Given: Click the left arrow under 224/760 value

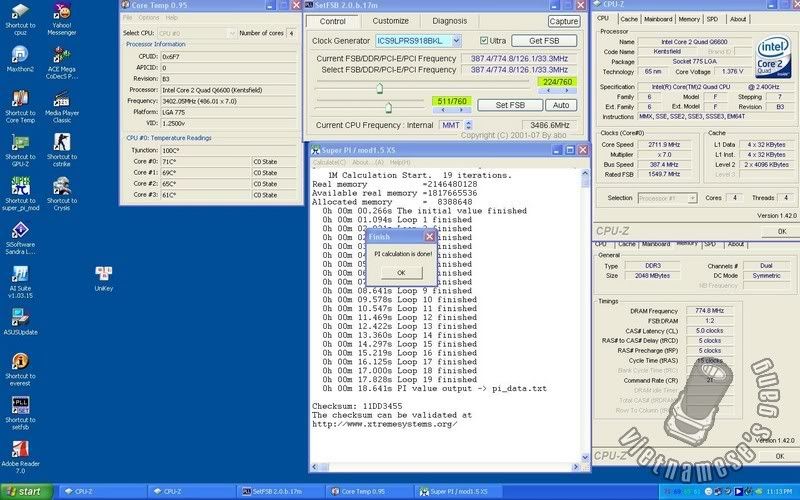Looking at the screenshot, I should point(548,90).
